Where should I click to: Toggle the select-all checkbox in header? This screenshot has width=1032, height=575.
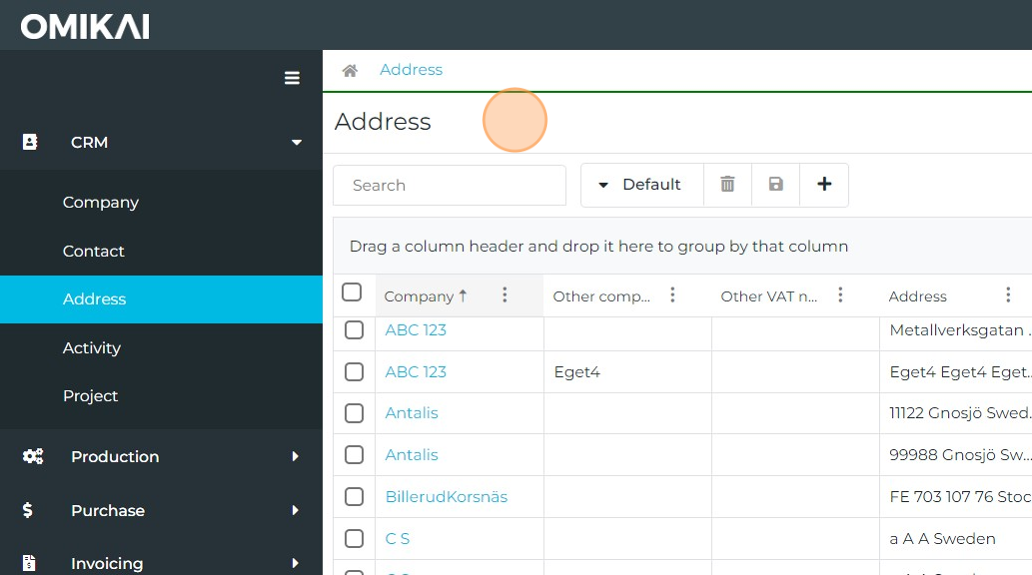(x=352, y=293)
